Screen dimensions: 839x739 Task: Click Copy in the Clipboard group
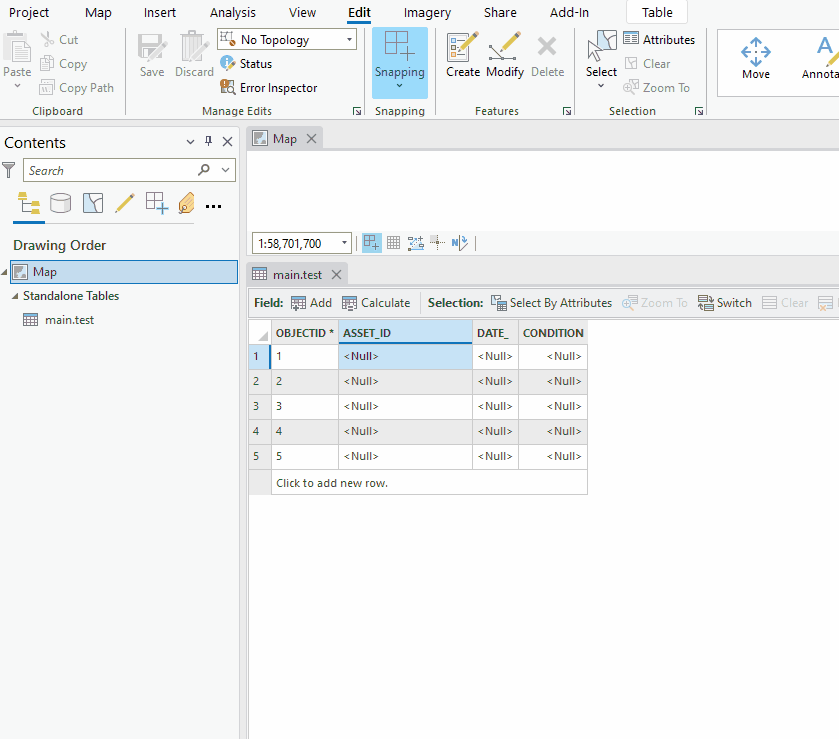64,64
